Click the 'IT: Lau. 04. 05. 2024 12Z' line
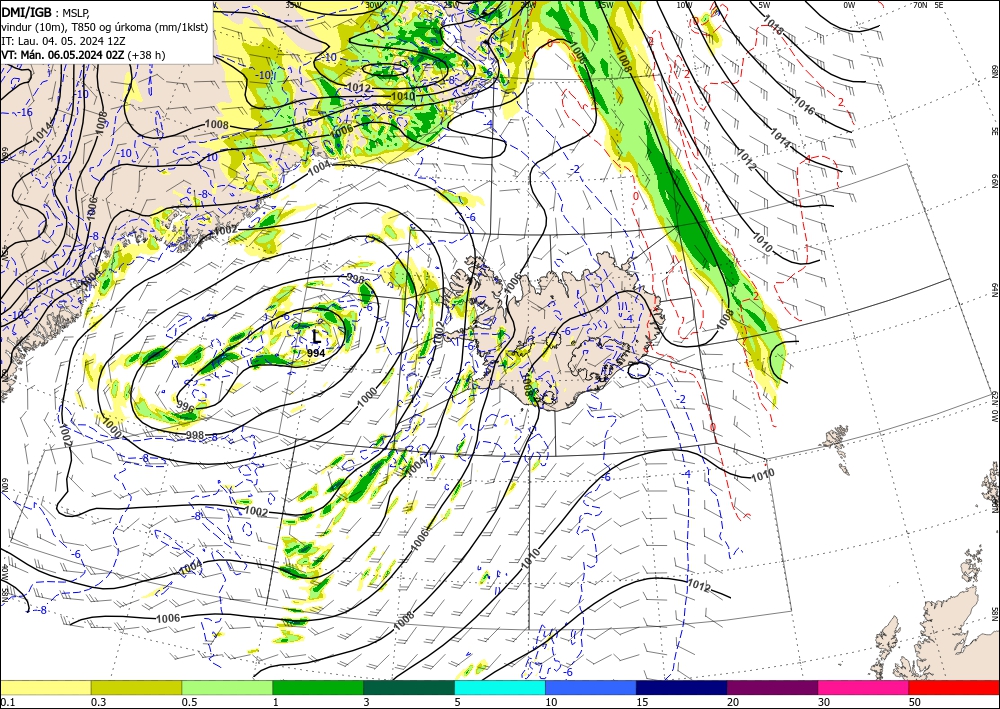The image size is (1000, 709). click(63, 41)
